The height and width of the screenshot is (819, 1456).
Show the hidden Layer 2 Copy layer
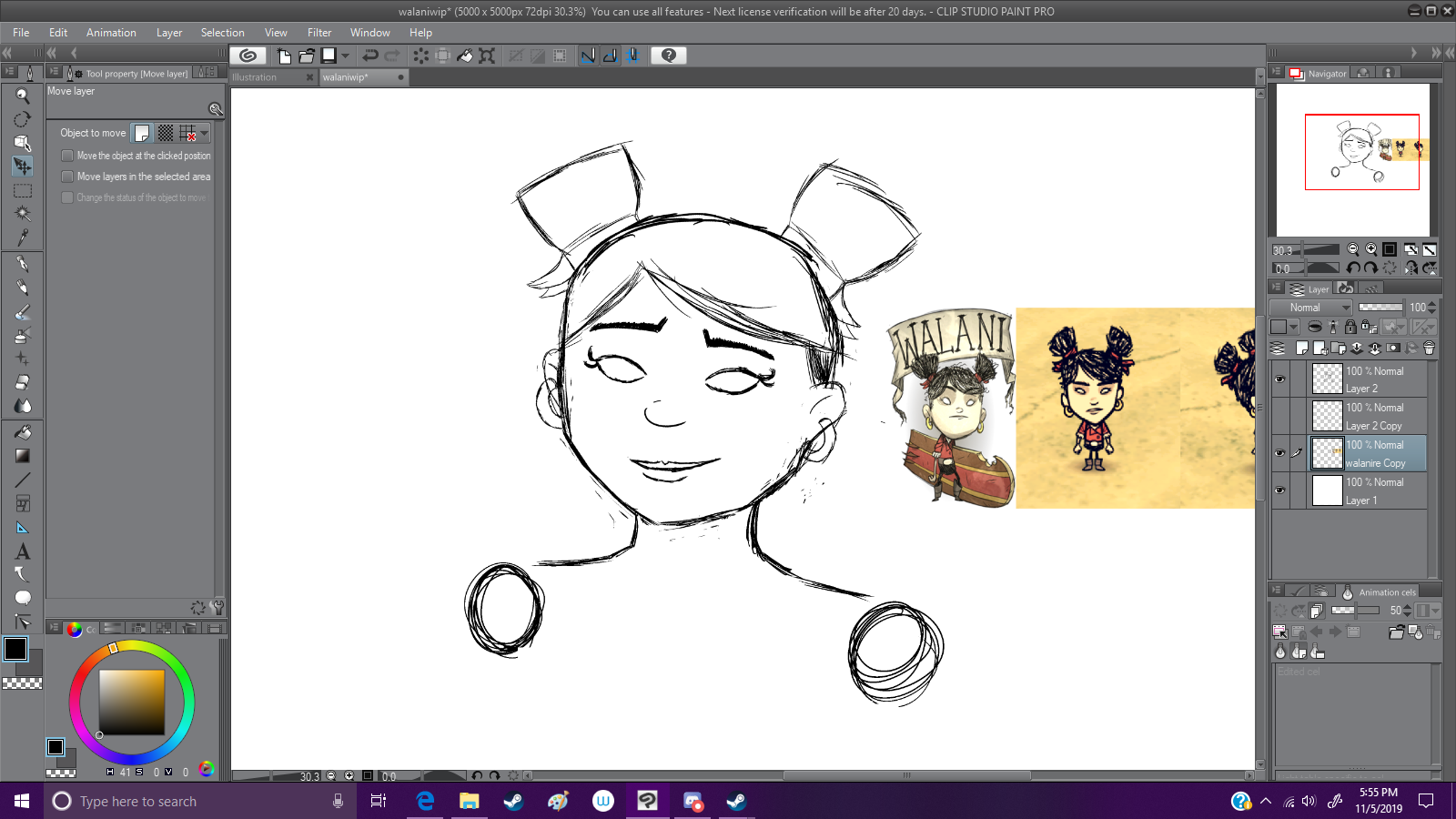[1279, 417]
